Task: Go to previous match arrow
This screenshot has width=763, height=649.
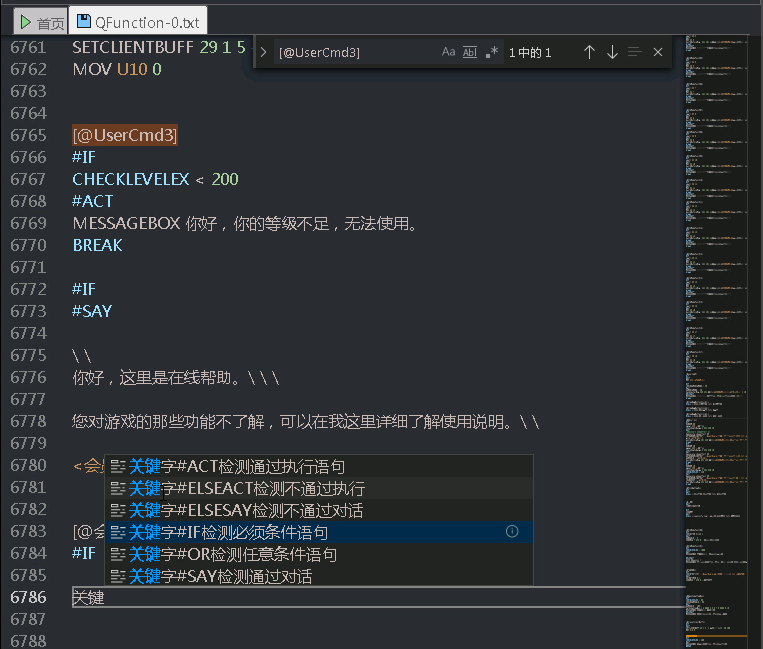Action: click(589, 52)
